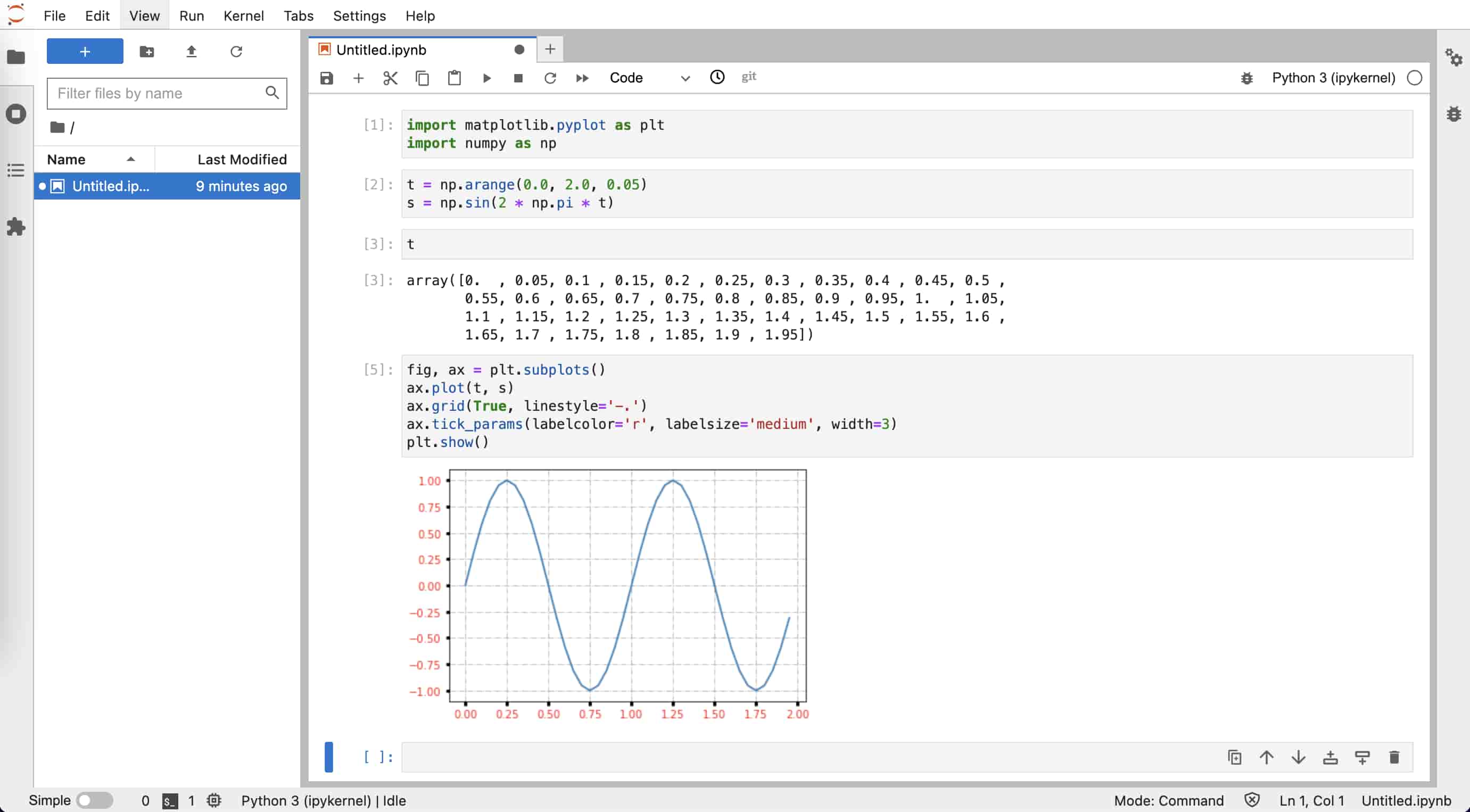Viewport: 1470px width, 812px height.
Task: Click the kernel count chip icon in status bar
Action: [214, 800]
